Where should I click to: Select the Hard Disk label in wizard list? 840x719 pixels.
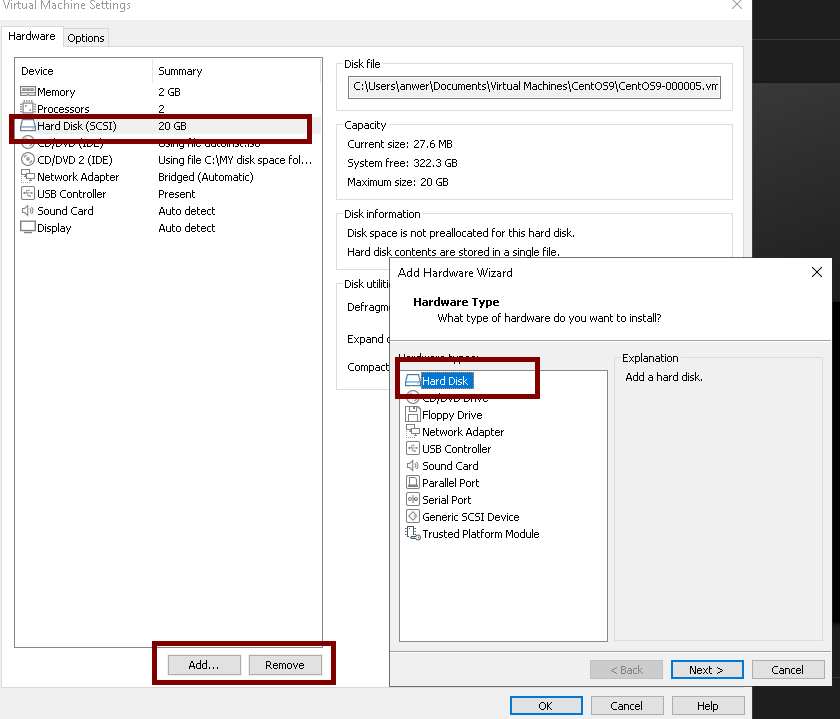point(445,381)
